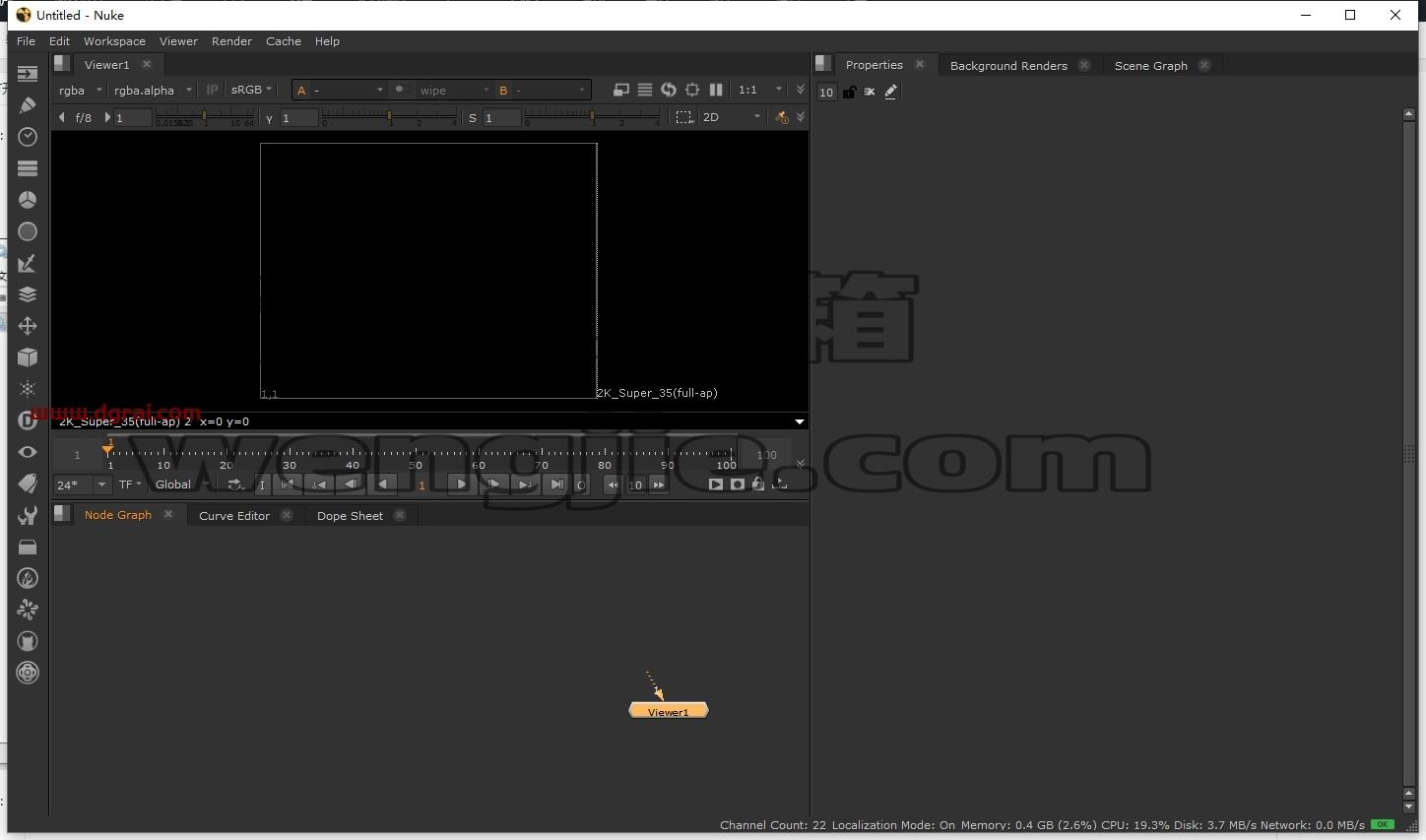Jump to the first frame button

click(x=288, y=485)
